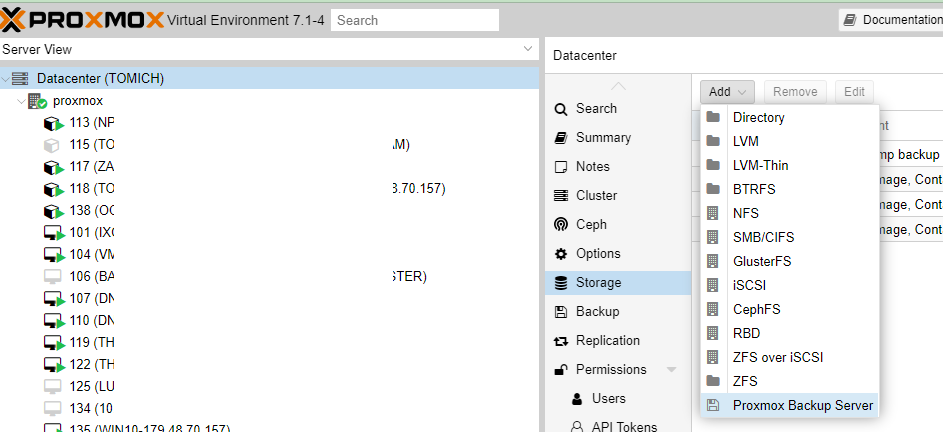The image size is (943, 432).
Task: Select container 117 icon
Action: click(54, 167)
